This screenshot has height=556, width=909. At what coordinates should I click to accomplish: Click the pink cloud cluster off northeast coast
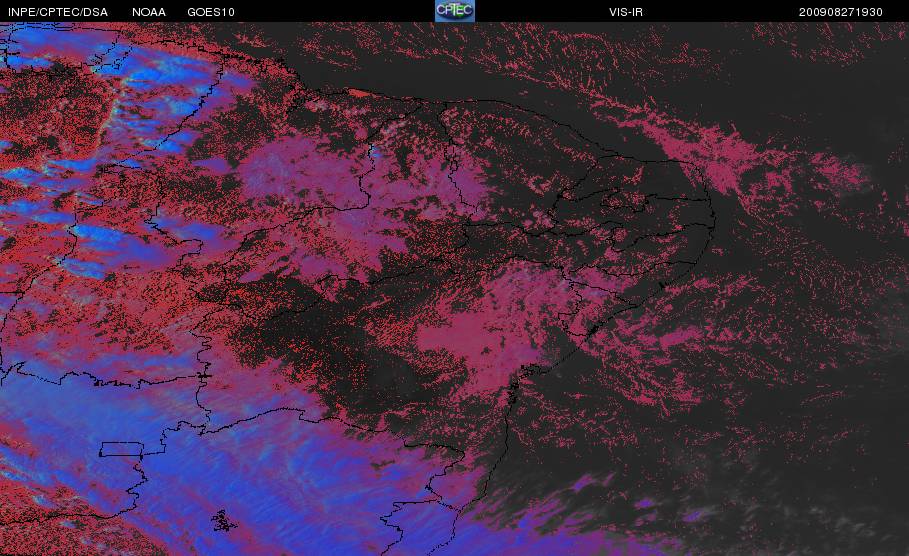tap(725, 159)
